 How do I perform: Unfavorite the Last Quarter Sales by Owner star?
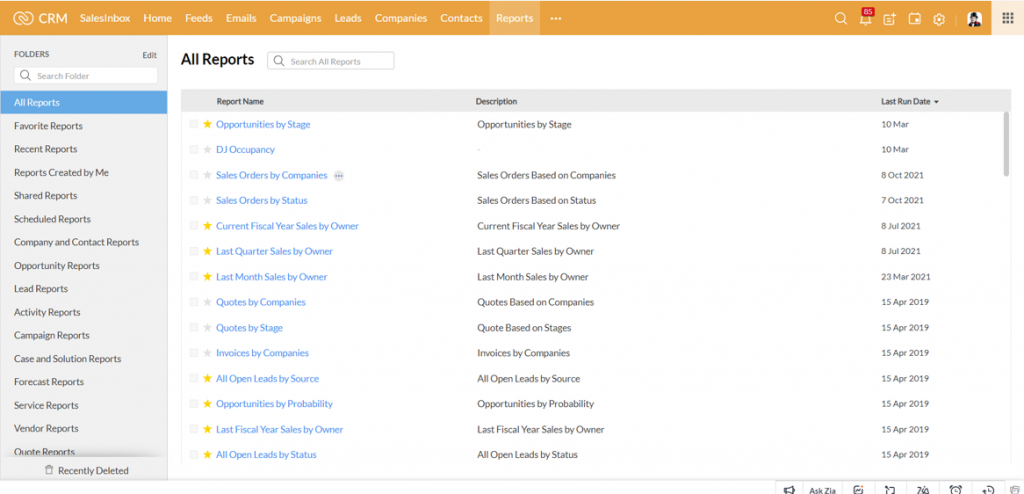coord(208,252)
